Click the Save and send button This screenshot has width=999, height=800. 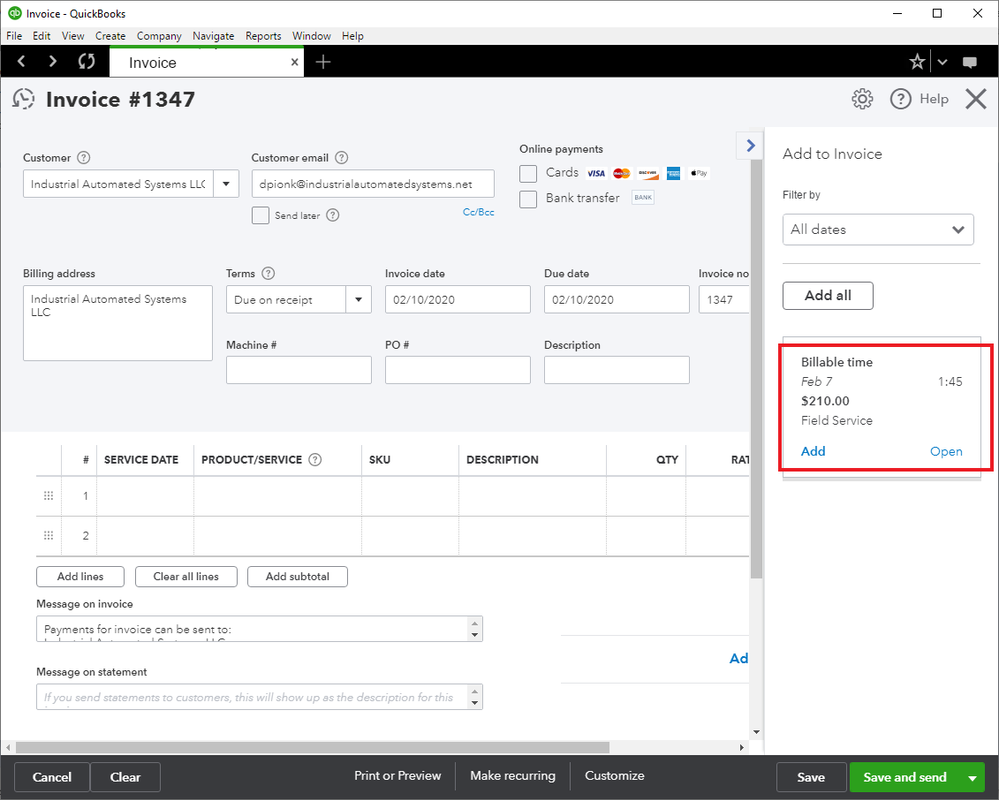905,777
